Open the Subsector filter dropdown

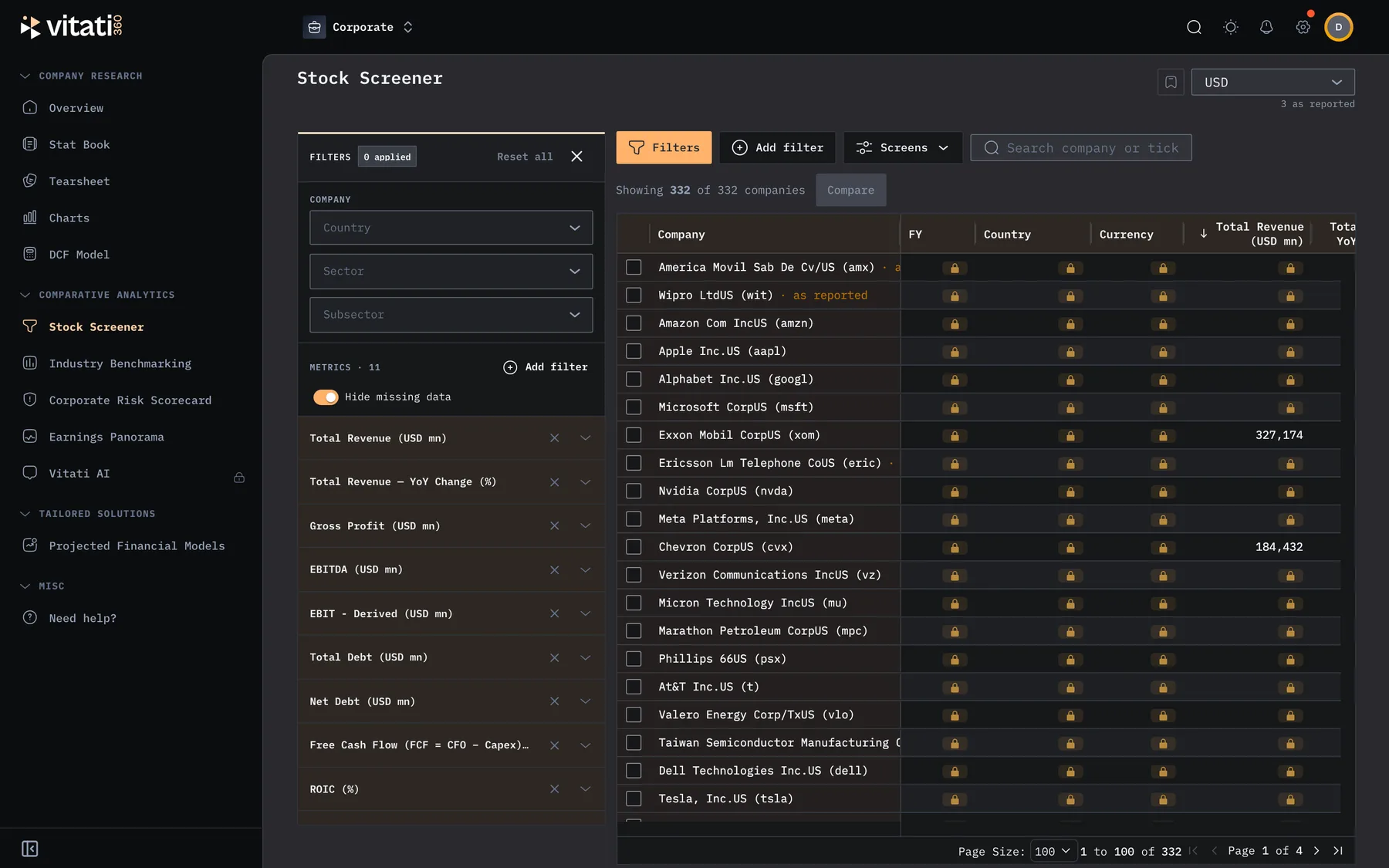coord(451,315)
